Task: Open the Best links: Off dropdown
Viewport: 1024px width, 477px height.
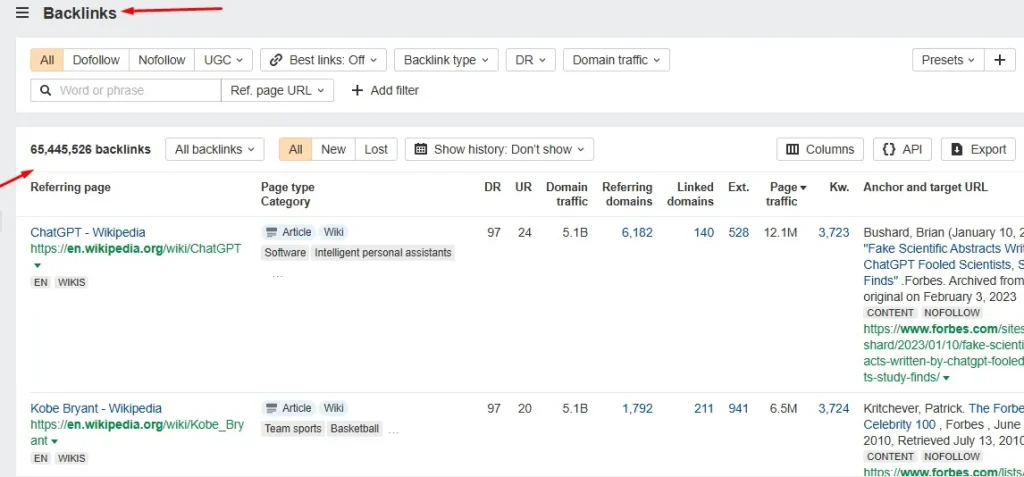Action: (x=323, y=60)
